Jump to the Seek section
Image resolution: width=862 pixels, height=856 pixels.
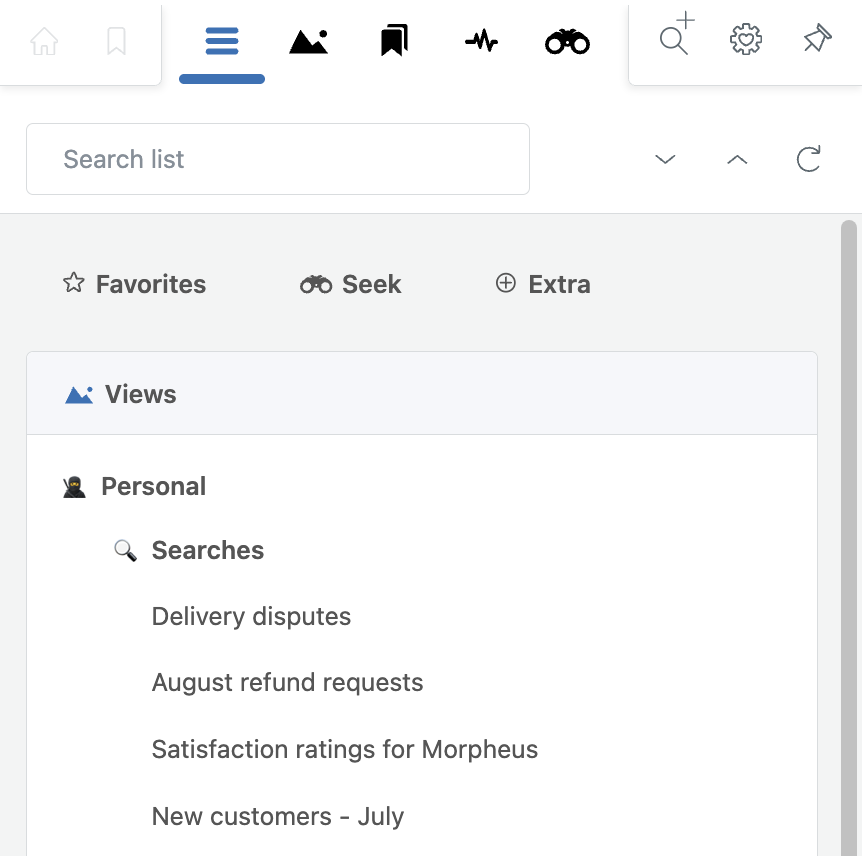[x=350, y=284]
